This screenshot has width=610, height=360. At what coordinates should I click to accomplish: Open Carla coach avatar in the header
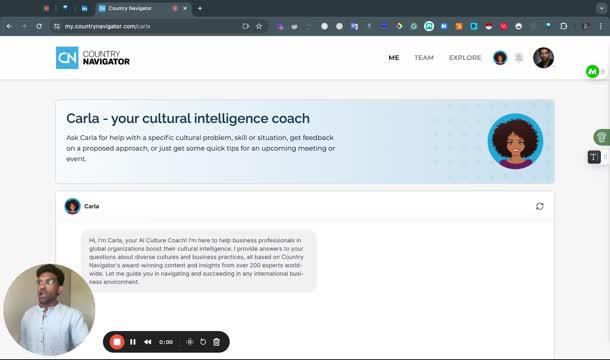click(x=500, y=58)
